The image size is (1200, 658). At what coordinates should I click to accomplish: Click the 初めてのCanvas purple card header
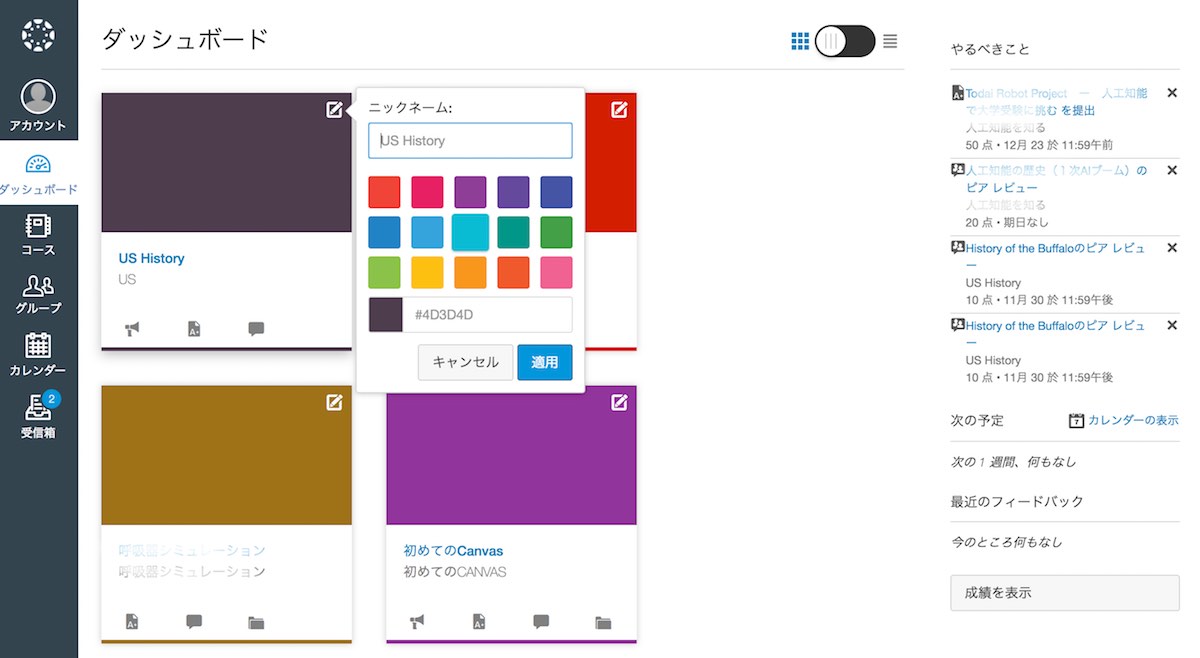click(511, 455)
